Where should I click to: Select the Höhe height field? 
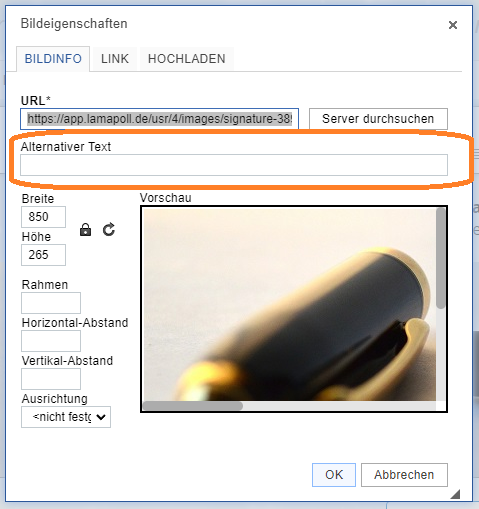(43, 255)
